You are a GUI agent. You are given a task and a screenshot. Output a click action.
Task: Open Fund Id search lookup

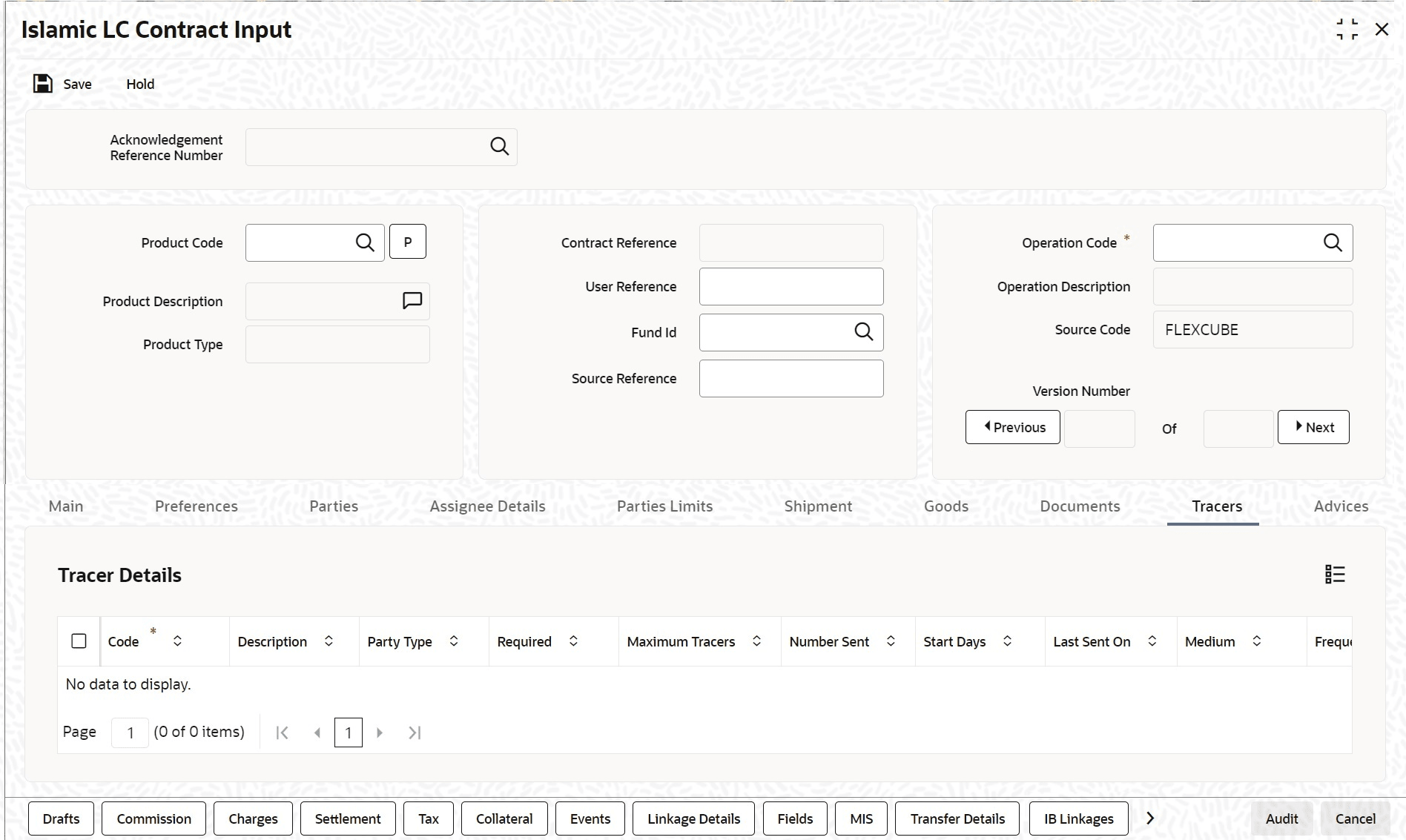(864, 332)
